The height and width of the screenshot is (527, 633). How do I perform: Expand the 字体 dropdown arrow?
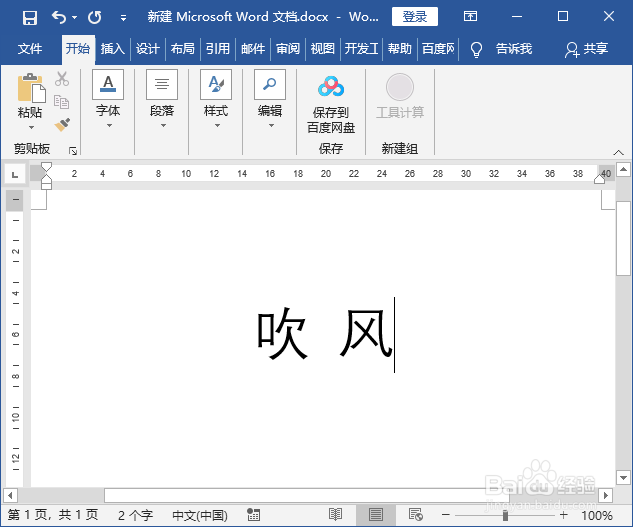[x=109, y=126]
